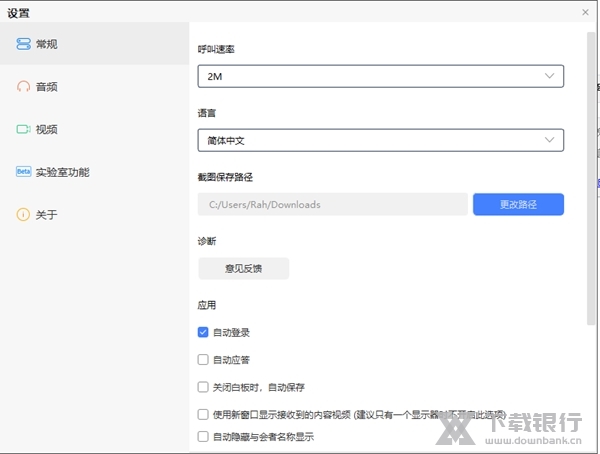
Task: Click the 应用 section label
Action: 207,305
